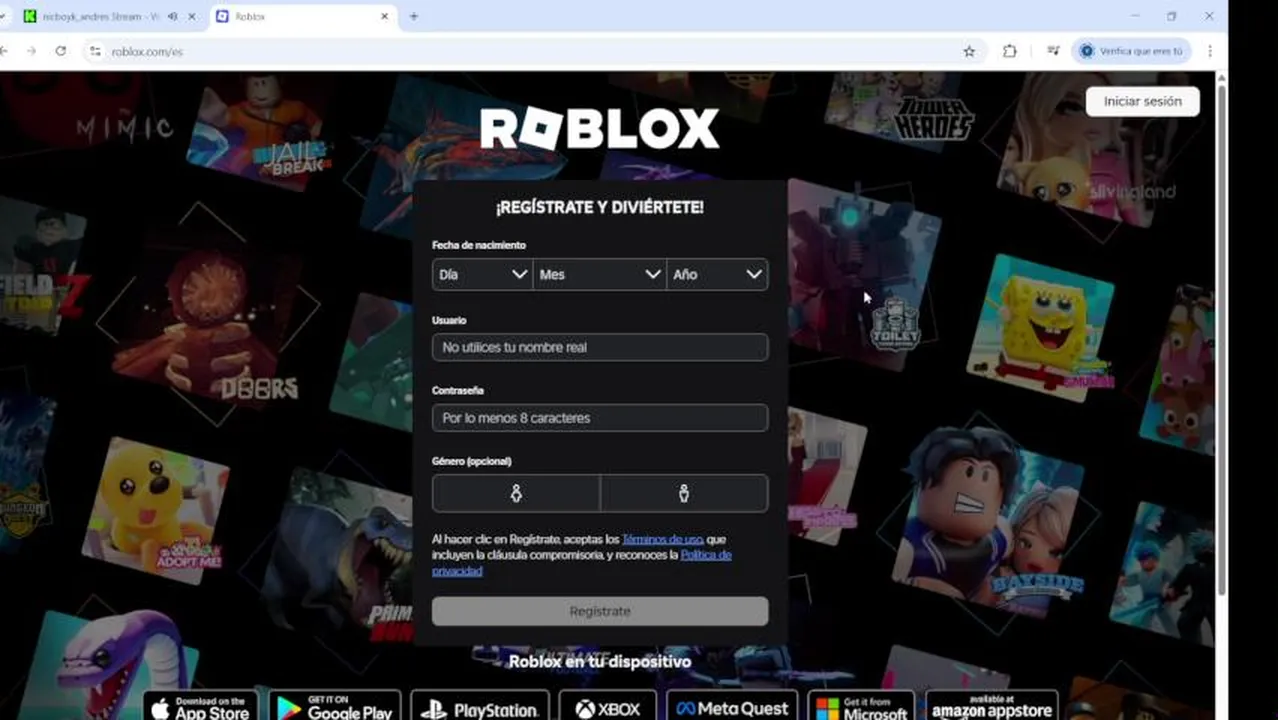Open the browser Extensions puzzle icon
1278x720 pixels.
[1010, 51]
